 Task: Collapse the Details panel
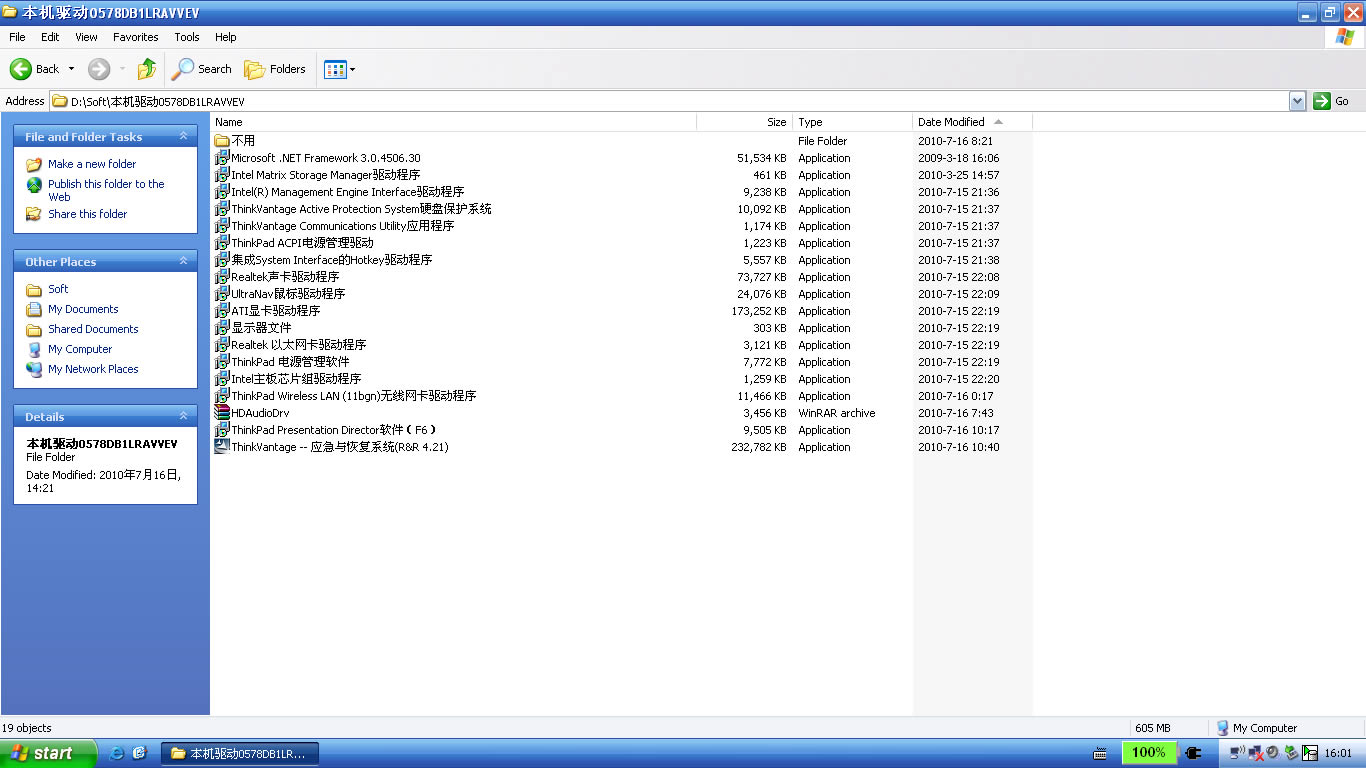pyautogui.click(x=183, y=416)
